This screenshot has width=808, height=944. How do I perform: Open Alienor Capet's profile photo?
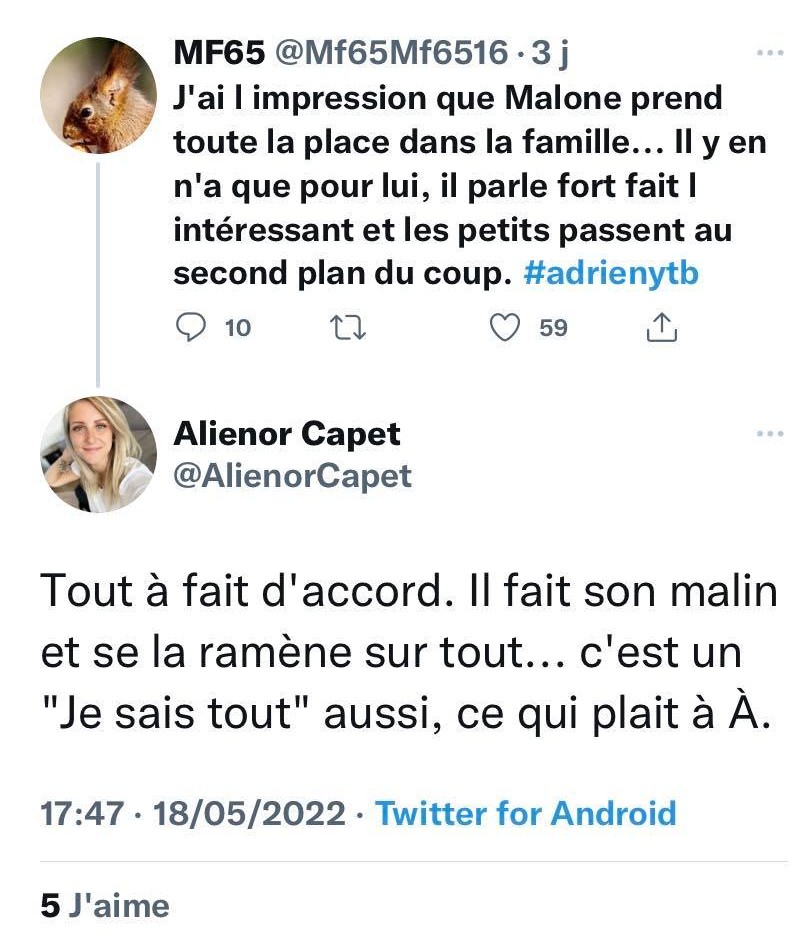98,454
